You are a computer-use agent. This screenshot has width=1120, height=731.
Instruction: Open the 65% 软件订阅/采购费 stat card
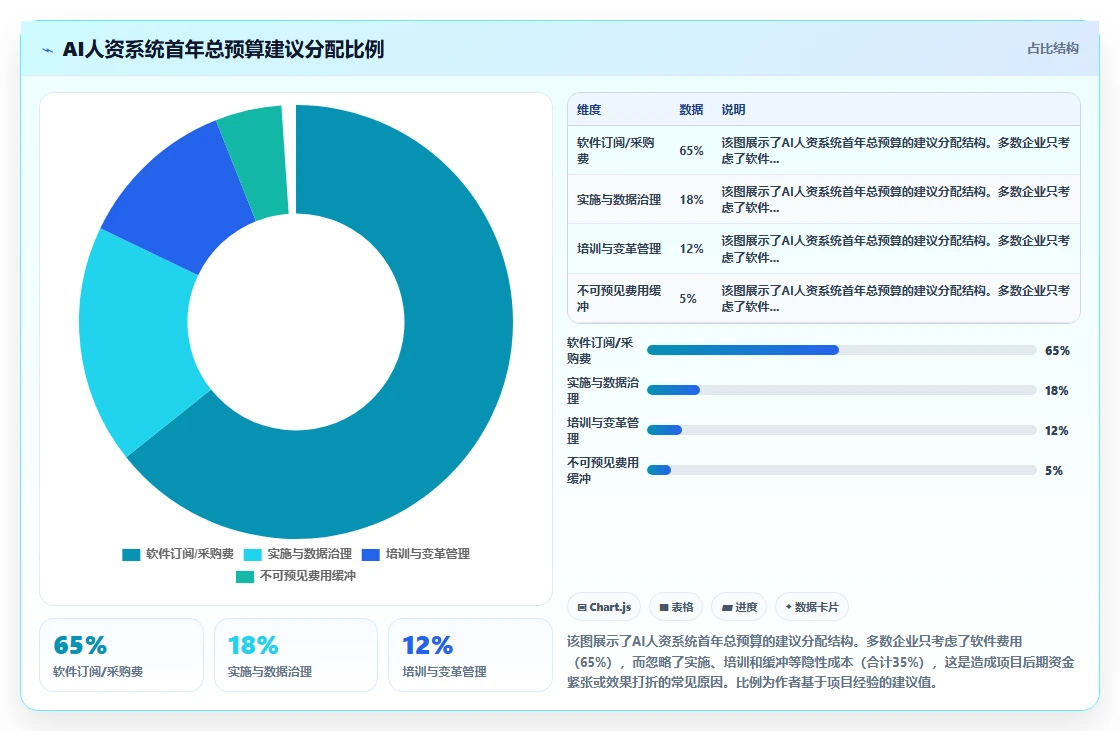coord(121,655)
